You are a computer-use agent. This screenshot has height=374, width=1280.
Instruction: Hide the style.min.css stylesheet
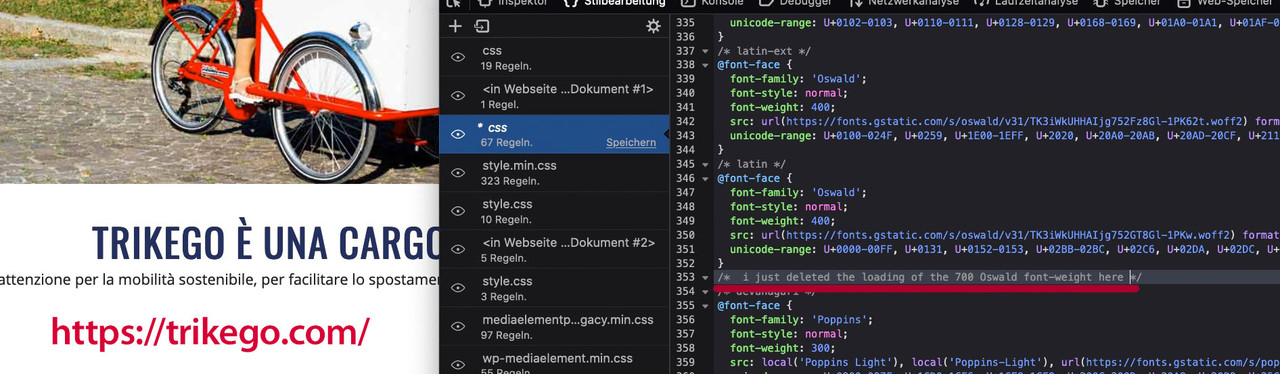click(458, 173)
